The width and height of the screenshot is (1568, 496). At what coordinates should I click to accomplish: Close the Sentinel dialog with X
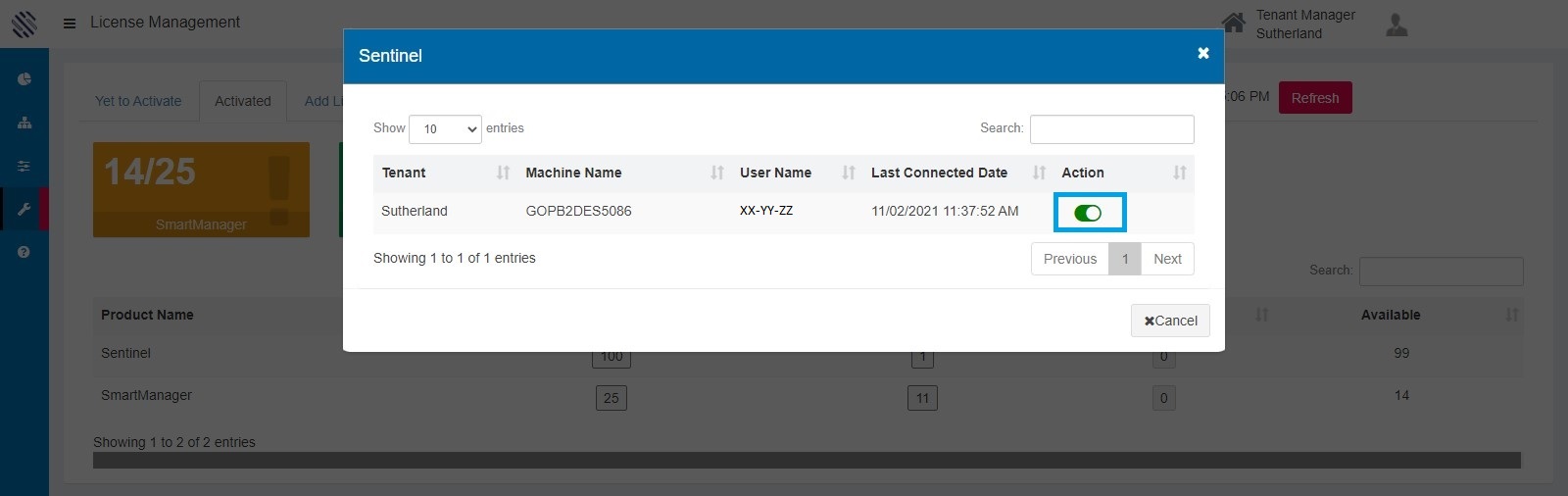coord(1203,54)
